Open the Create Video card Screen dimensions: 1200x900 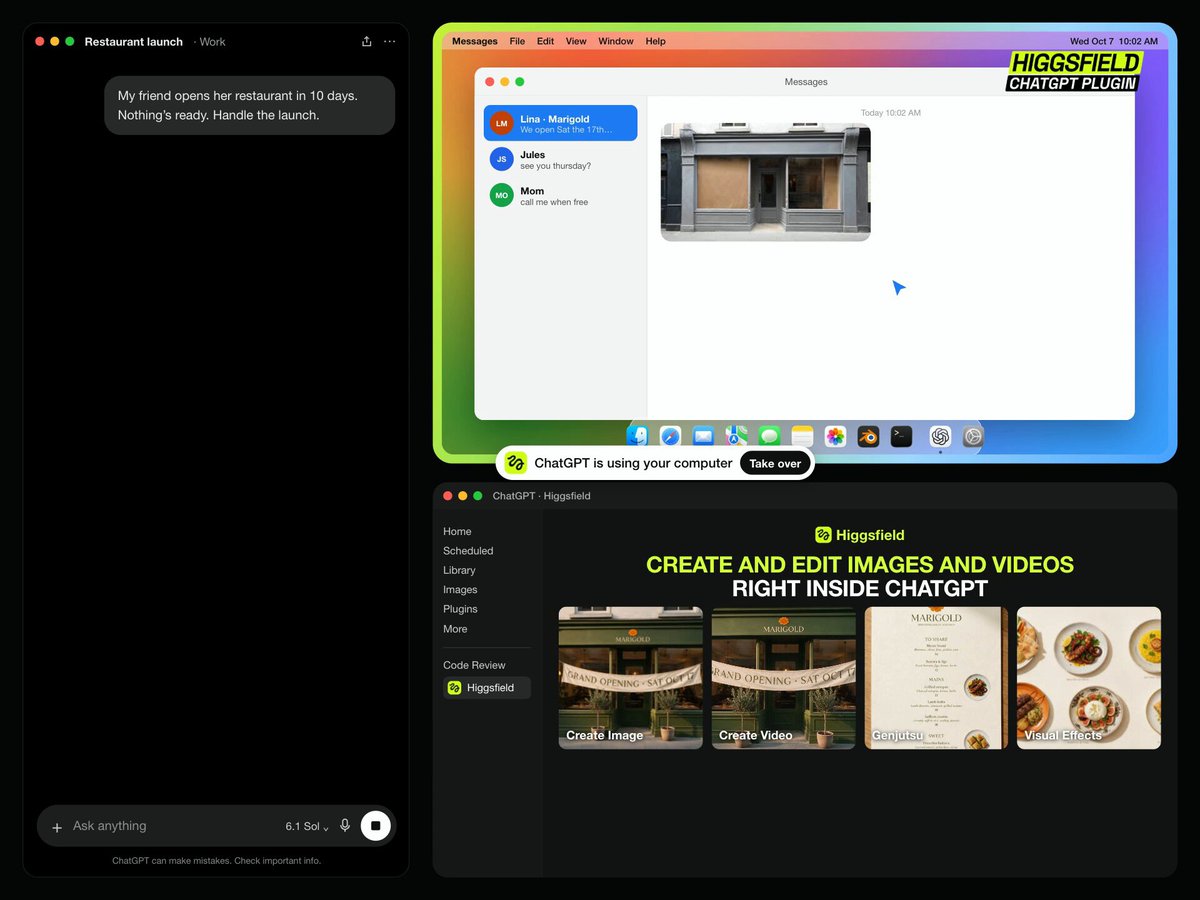pos(784,678)
